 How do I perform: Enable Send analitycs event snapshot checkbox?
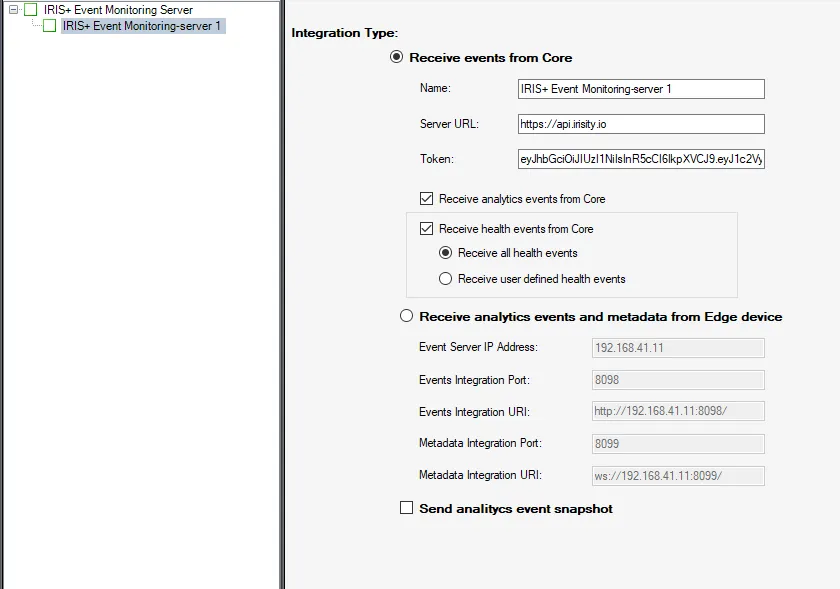407,508
